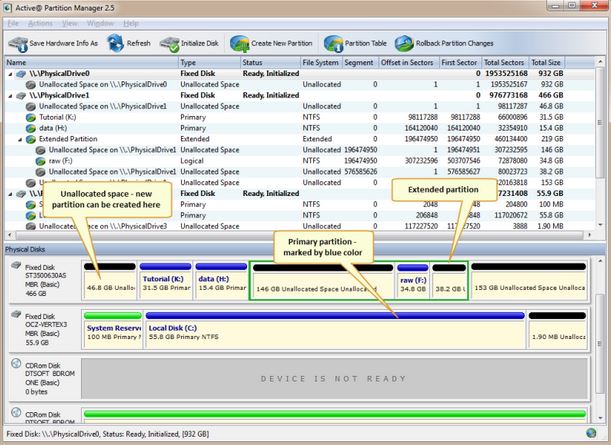Select the PhysicalDrive0 disk icon
Screen dimensions: 611x445
coord(21,74)
